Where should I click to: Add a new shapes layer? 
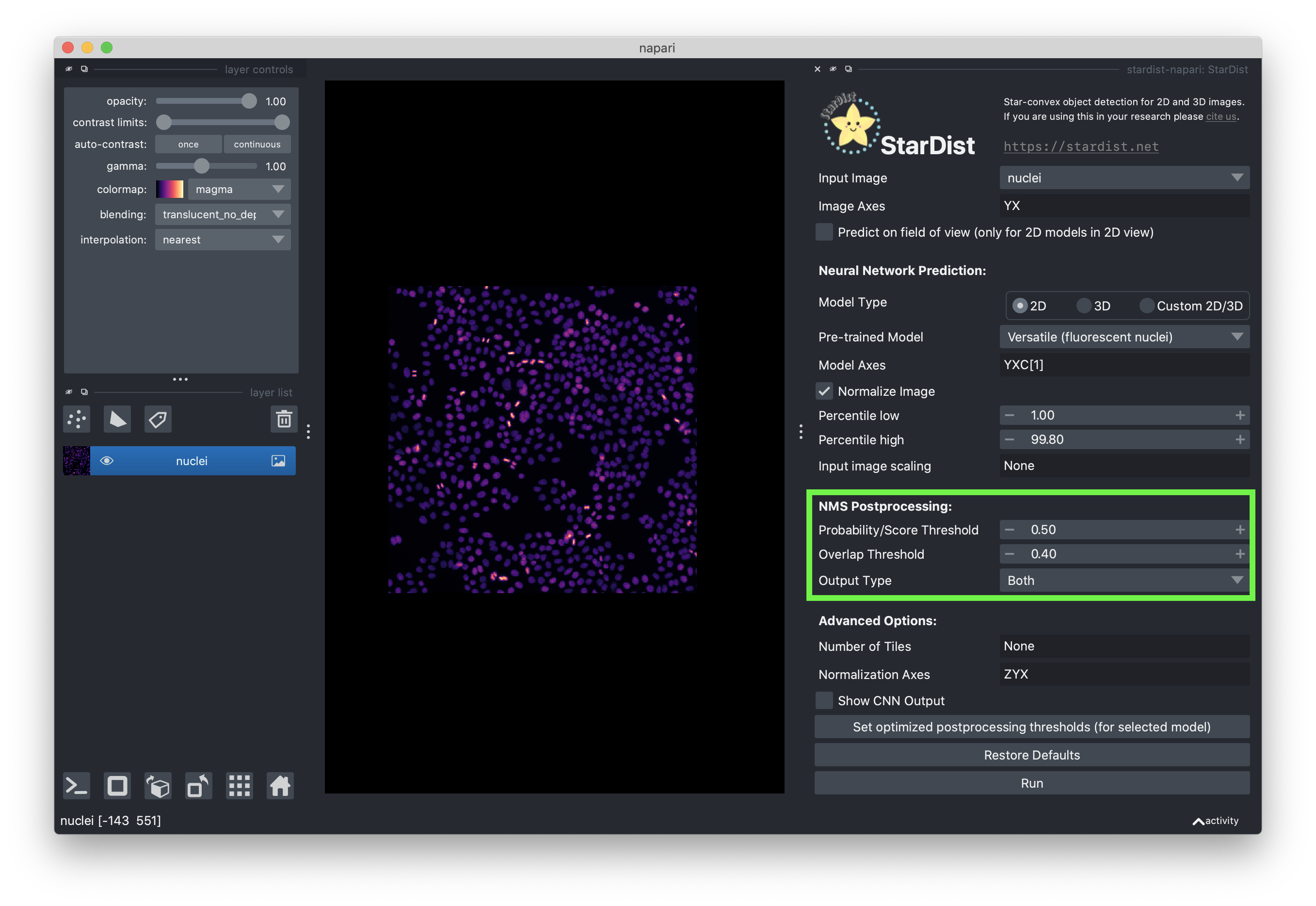pyautogui.click(x=117, y=420)
